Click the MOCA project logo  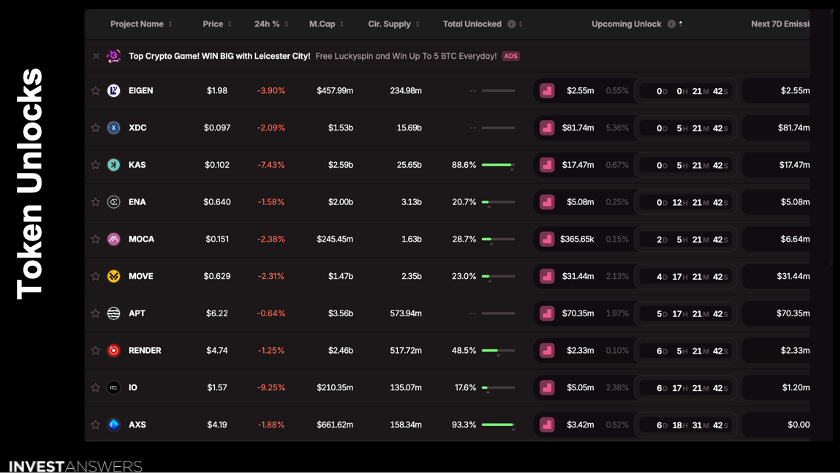pyautogui.click(x=114, y=239)
